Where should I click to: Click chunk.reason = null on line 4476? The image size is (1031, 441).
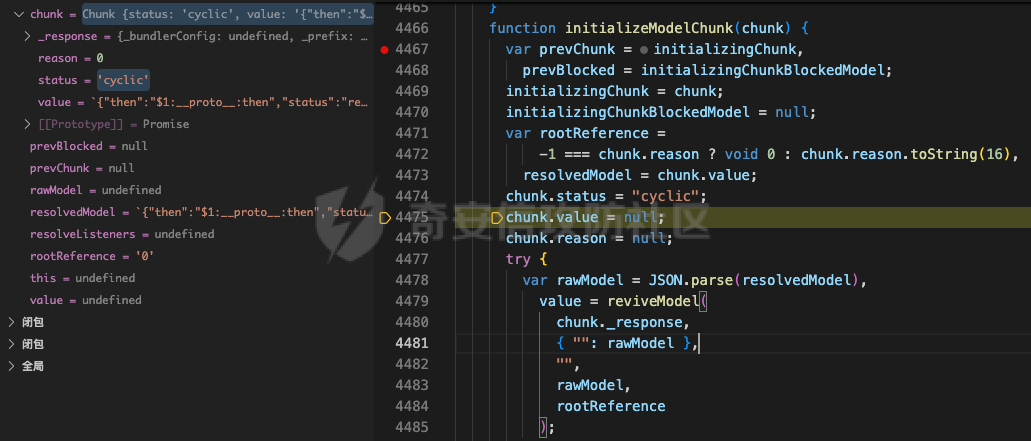(585, 239)
